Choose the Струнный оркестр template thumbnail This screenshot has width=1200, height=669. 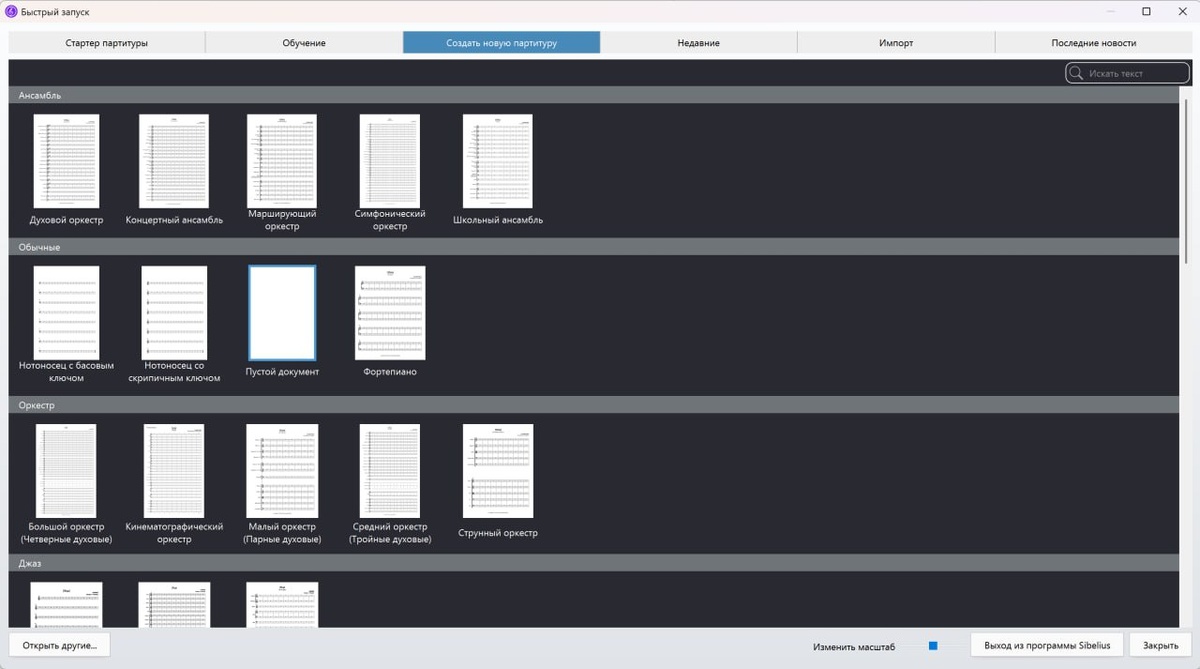tap(498, 470)
